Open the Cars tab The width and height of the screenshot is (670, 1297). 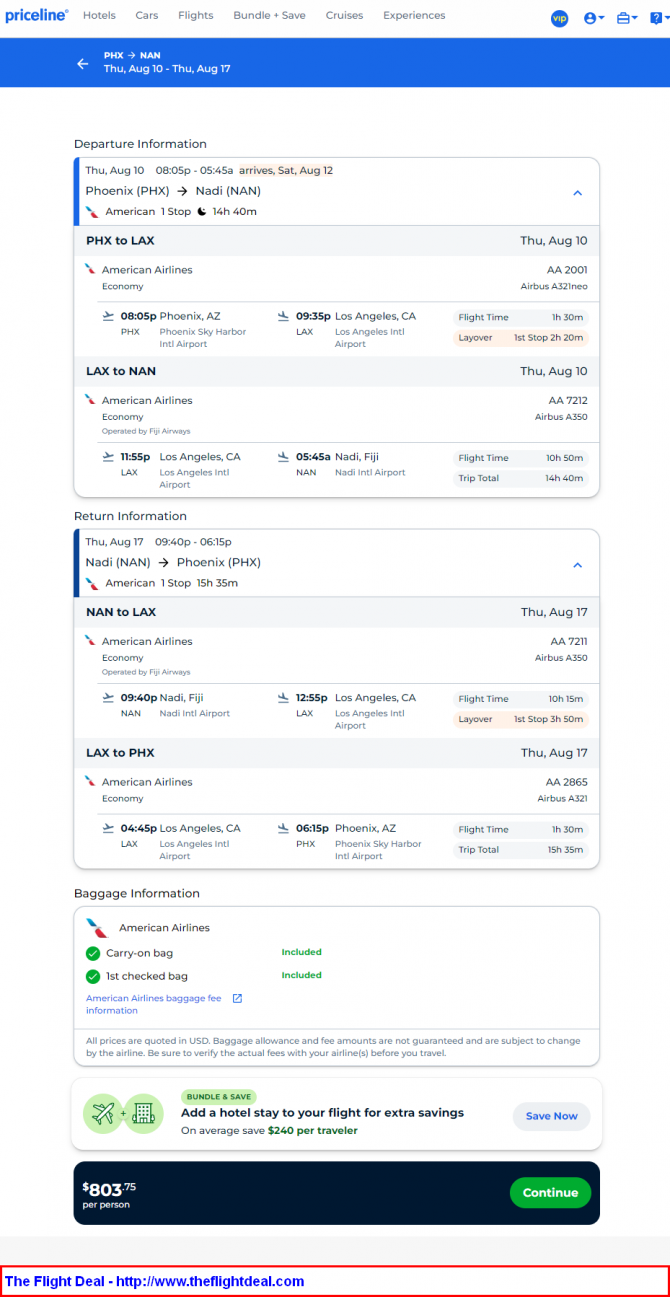(147, 16)
